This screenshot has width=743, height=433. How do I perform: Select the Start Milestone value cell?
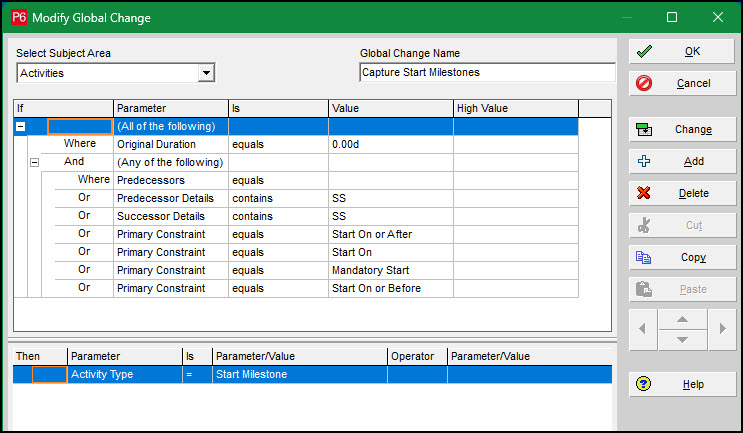[x=299, y=374]
